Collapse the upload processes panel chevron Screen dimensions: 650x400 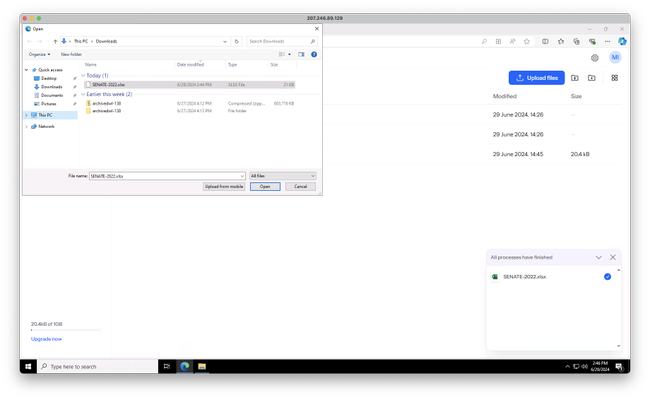click(x=599, y=257)
